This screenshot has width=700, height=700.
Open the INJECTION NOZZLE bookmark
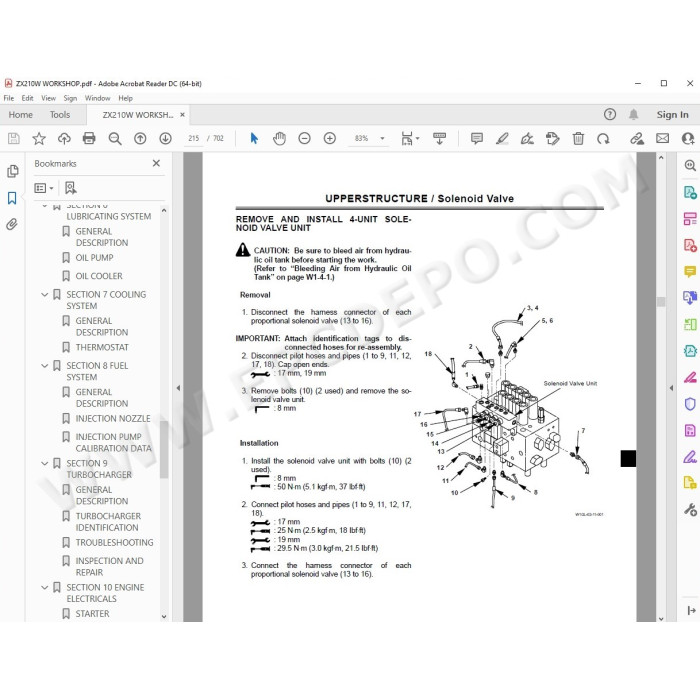(113, 418)
